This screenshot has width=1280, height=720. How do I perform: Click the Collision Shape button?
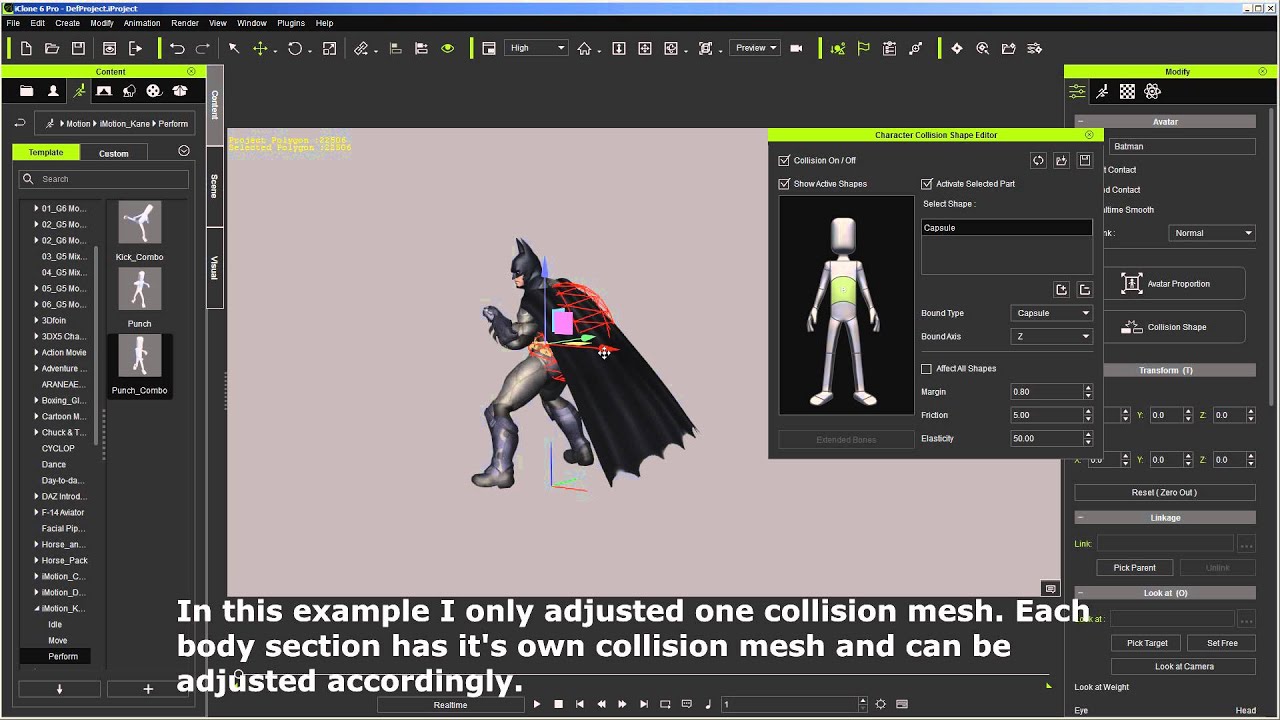(1175, 327)
